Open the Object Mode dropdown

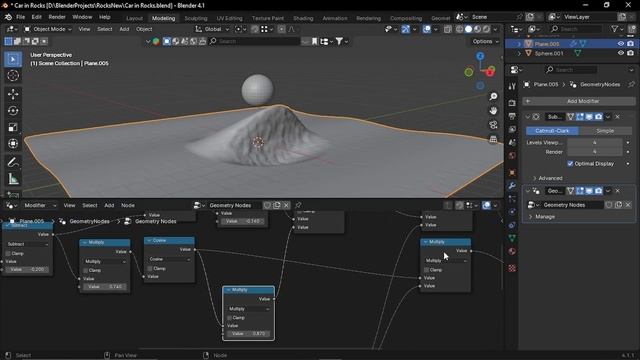47,29
